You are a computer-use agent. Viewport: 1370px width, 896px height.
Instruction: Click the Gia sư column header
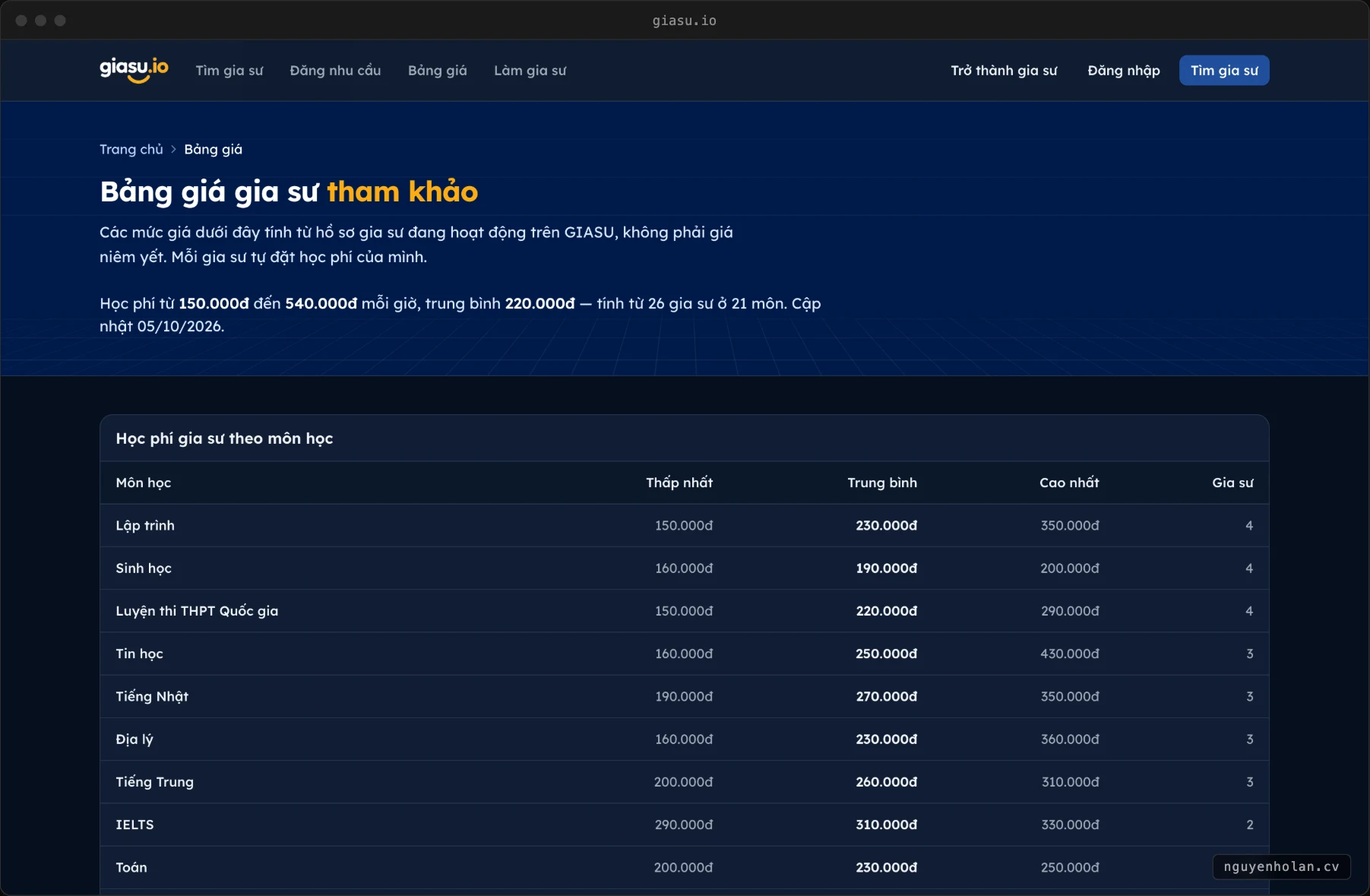1232,483
